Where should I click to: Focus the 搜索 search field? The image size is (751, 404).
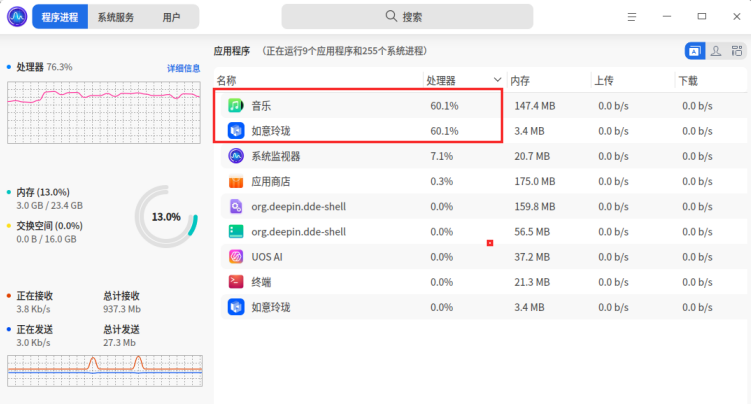[x=407, y=17]
